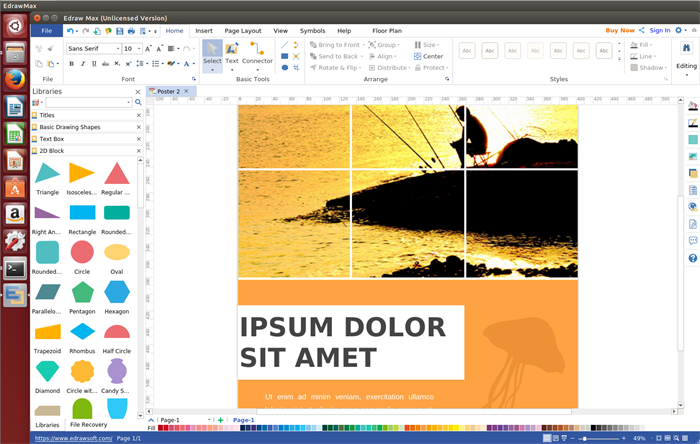The width and height of the screenshot is (700, 444).
Task: Open the Insert ribbon tab
Action: [x=204, y=31]
